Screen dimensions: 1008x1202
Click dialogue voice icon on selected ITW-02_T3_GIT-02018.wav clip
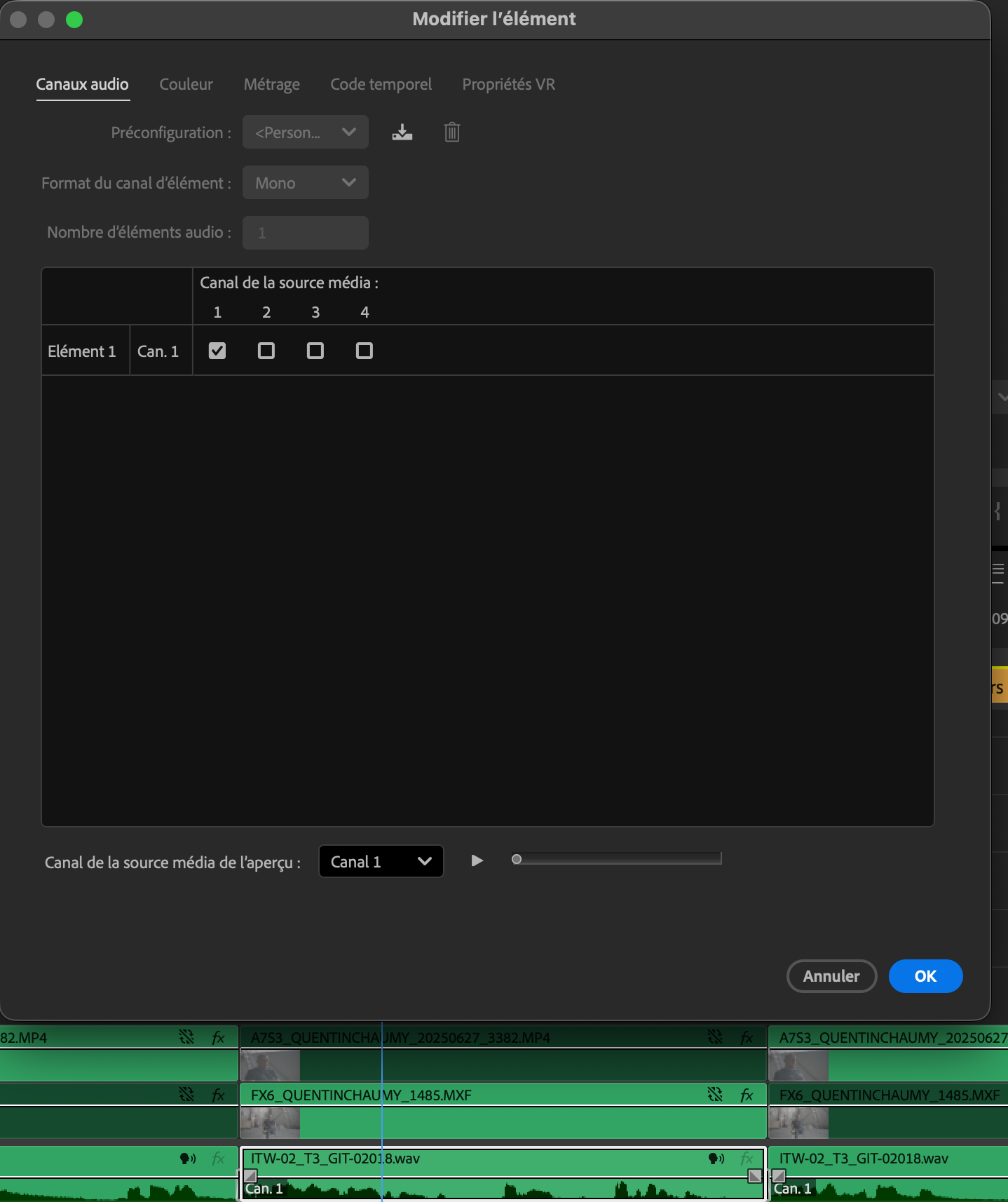click(x=716, y=1159)
